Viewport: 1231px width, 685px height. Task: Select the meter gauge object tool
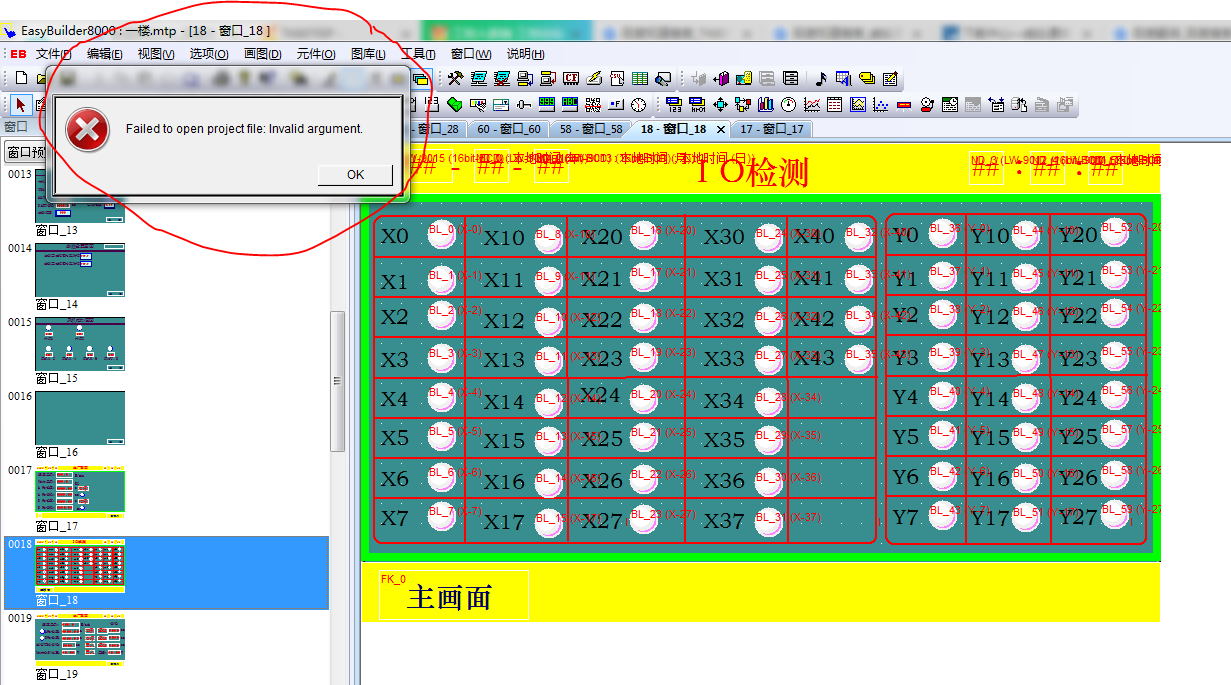789,104
